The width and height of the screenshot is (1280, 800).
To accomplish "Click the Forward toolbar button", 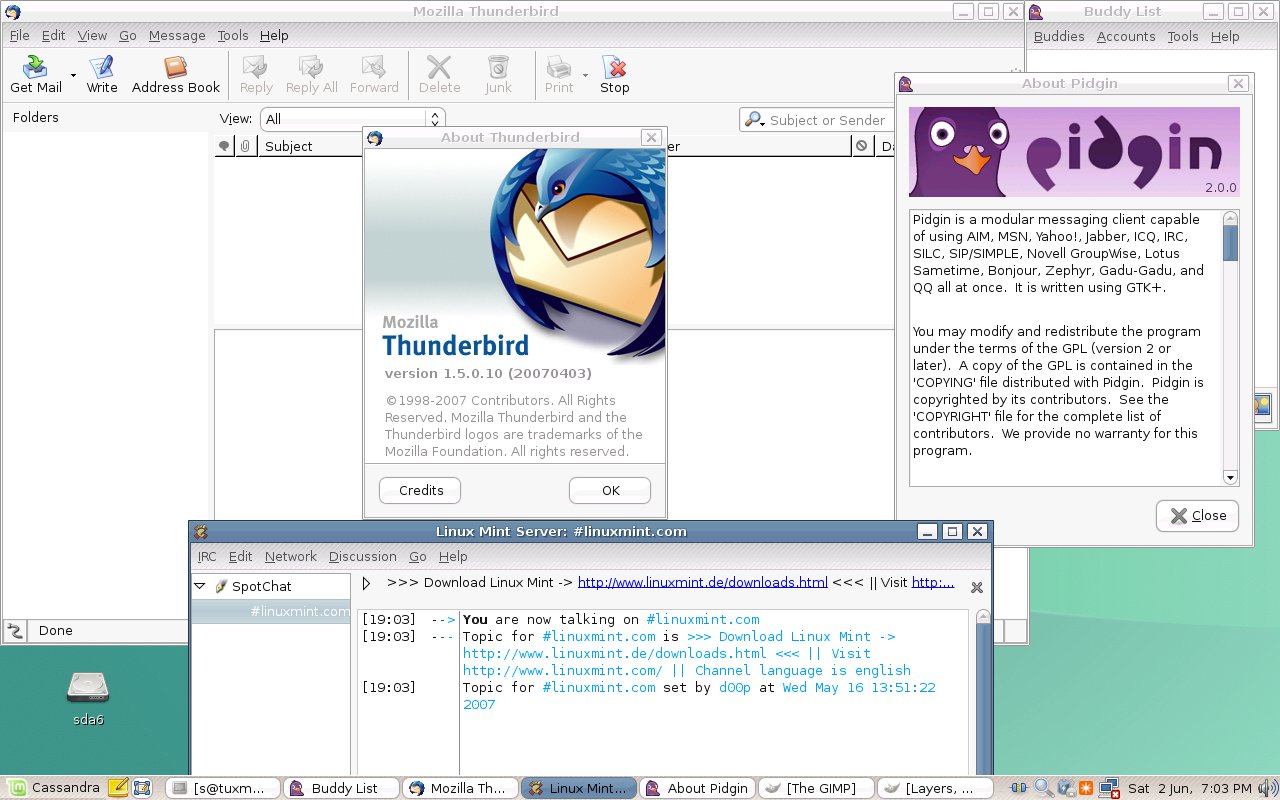I will (374, 75).
